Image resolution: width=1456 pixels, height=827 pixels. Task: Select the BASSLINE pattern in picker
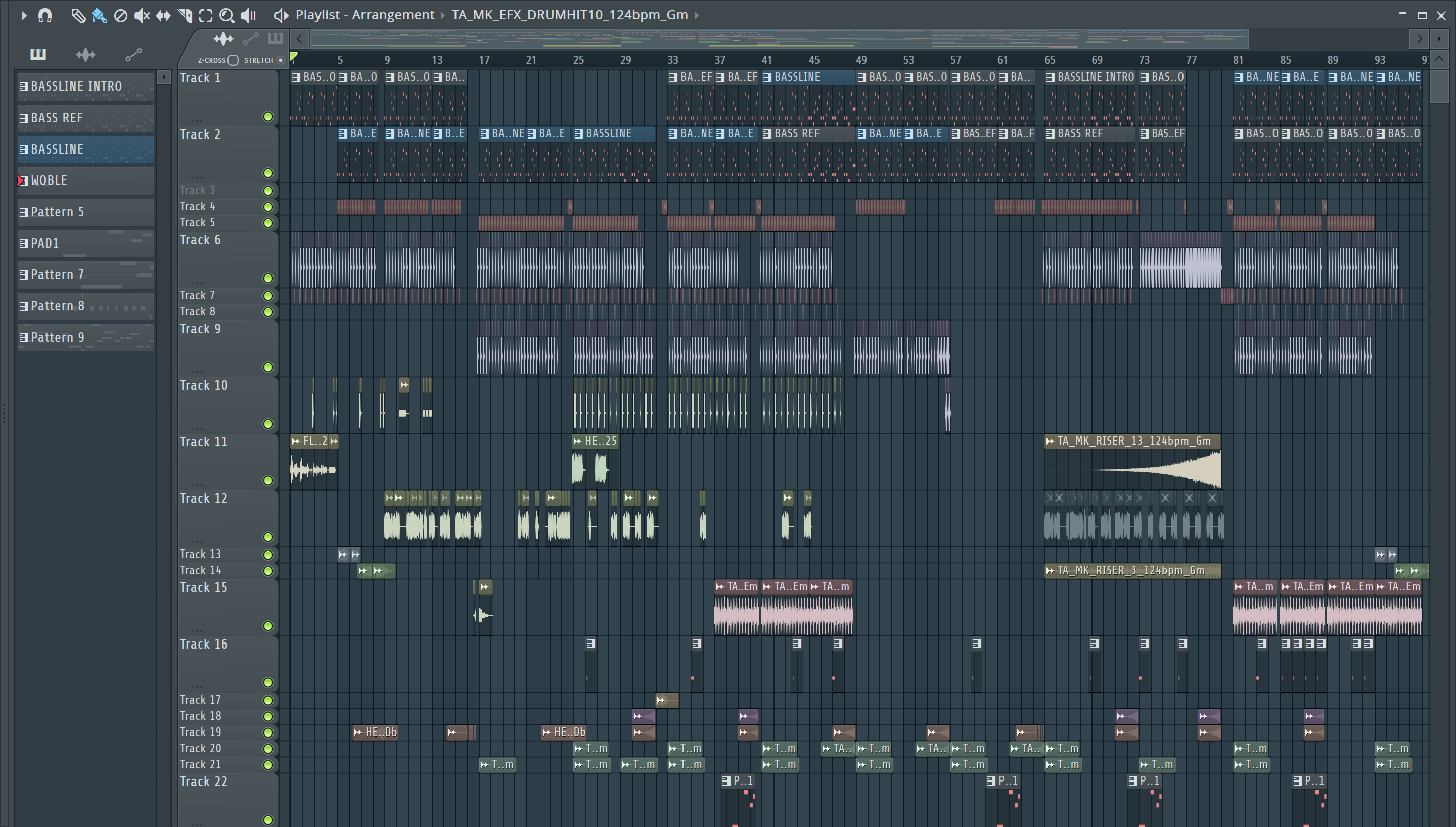coord(86,149)
